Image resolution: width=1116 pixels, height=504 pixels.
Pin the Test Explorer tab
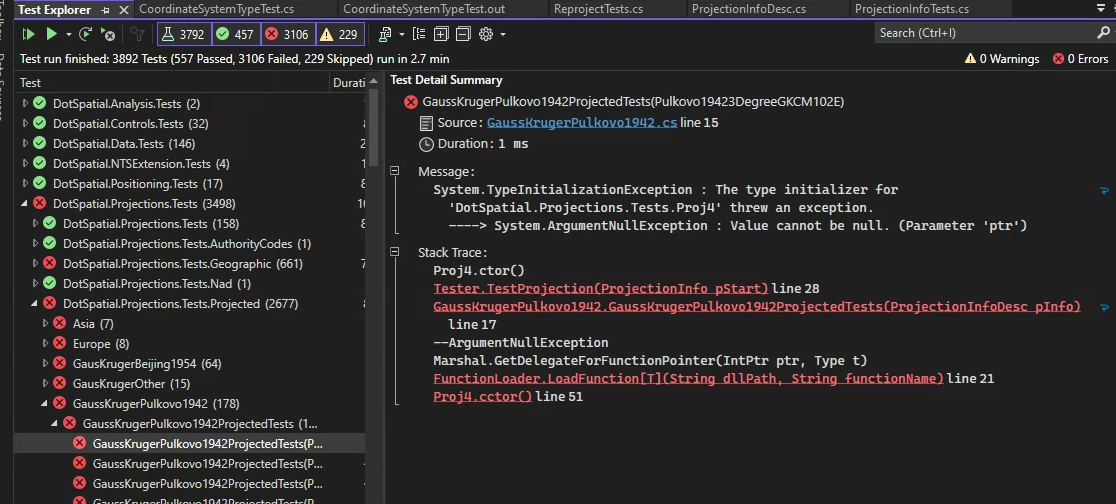point(105,10)
